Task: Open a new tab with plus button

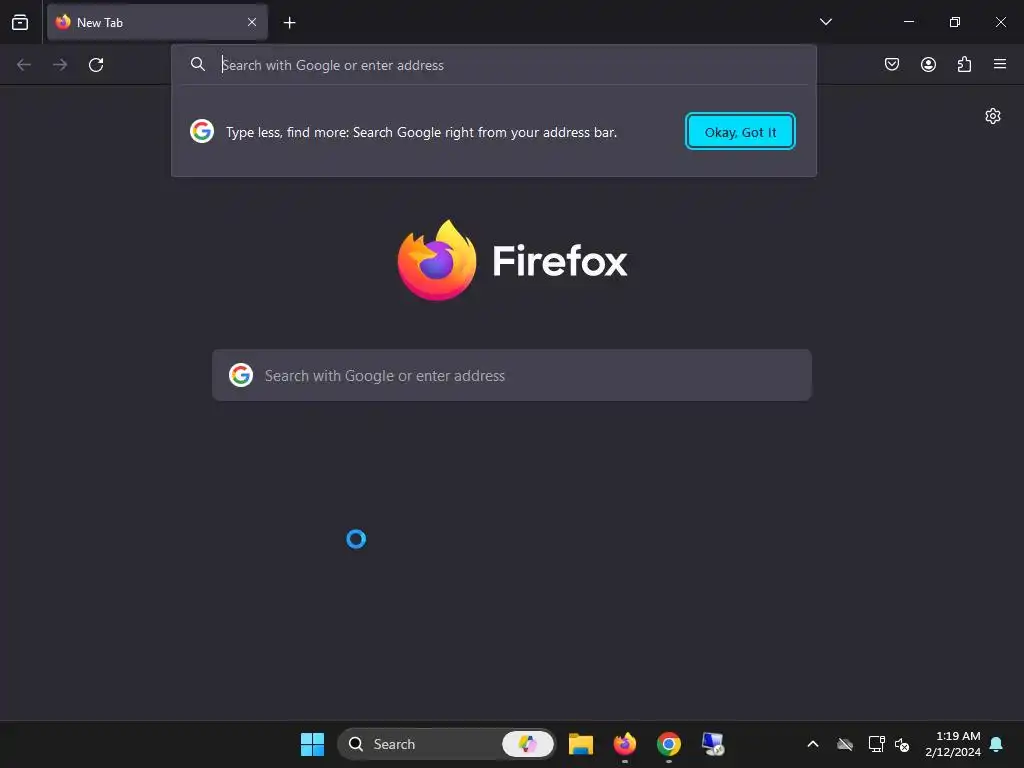Action: pos(289,23)
